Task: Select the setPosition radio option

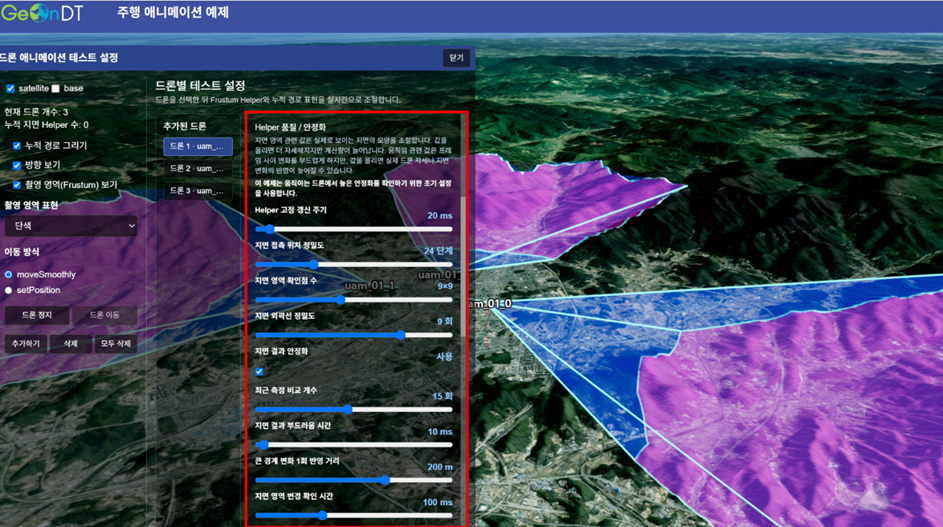Action: coord(8,290)
